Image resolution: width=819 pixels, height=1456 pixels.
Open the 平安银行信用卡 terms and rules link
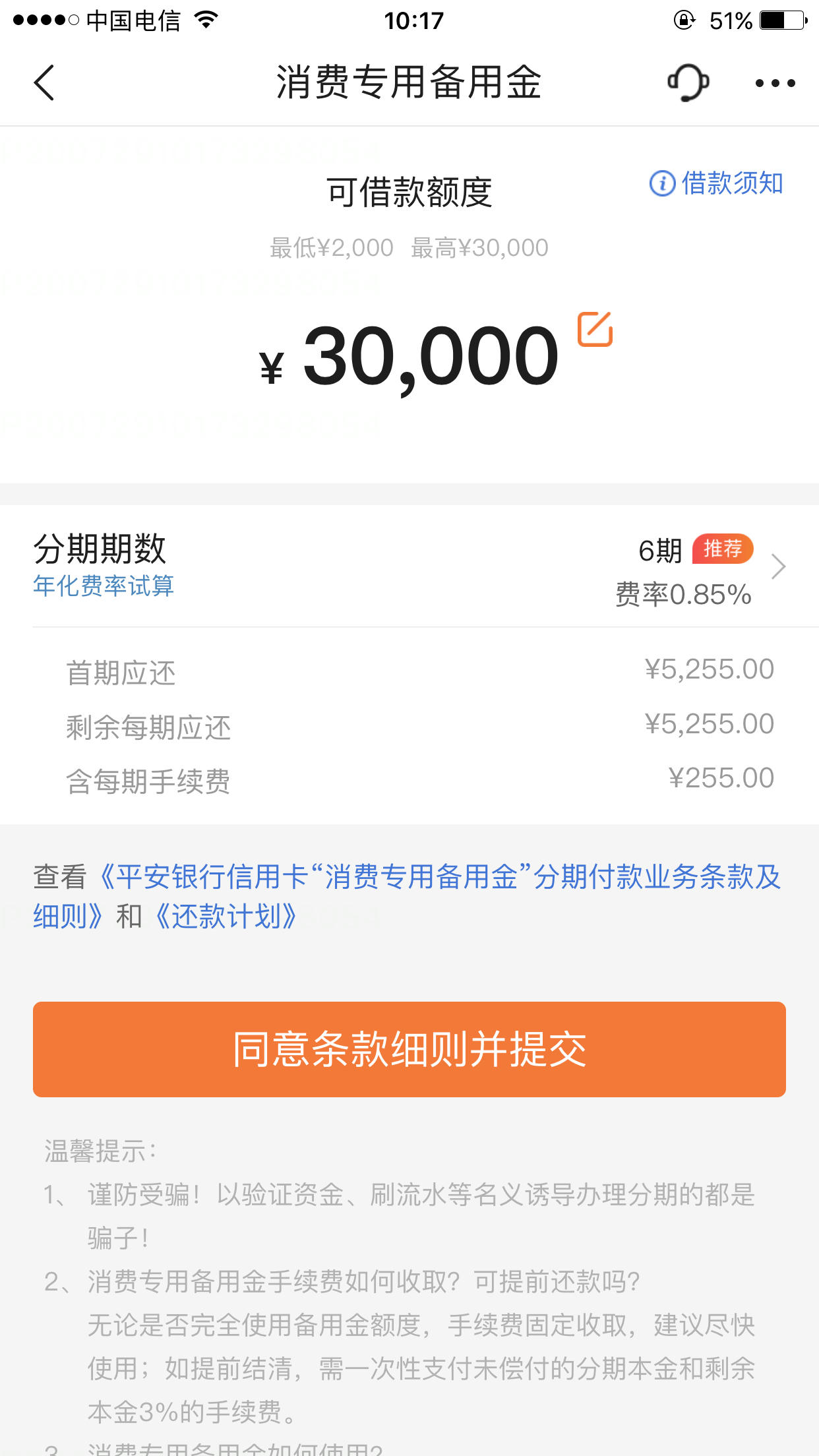[407, 896]
